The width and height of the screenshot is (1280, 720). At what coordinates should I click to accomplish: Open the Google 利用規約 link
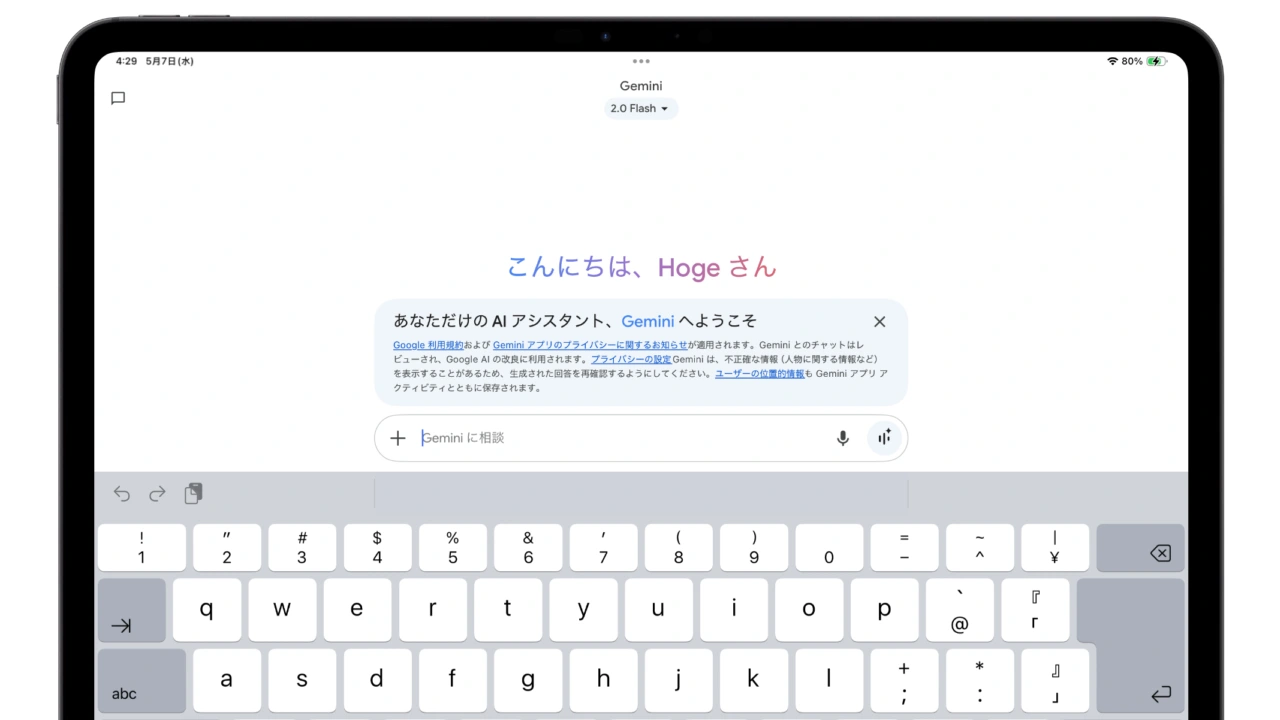[x=428, y=345]
